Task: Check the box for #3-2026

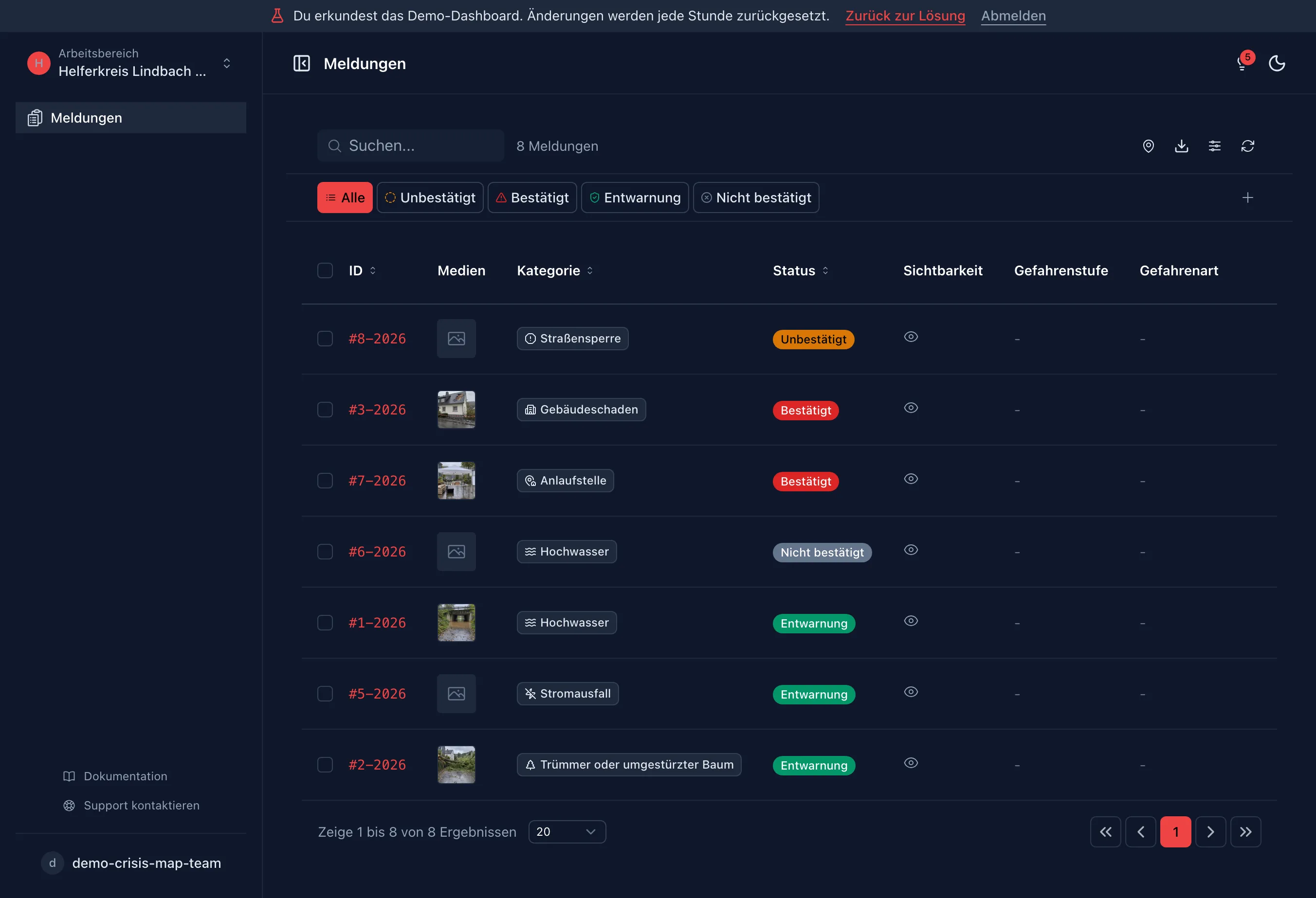Action: (x=325, y=410)
